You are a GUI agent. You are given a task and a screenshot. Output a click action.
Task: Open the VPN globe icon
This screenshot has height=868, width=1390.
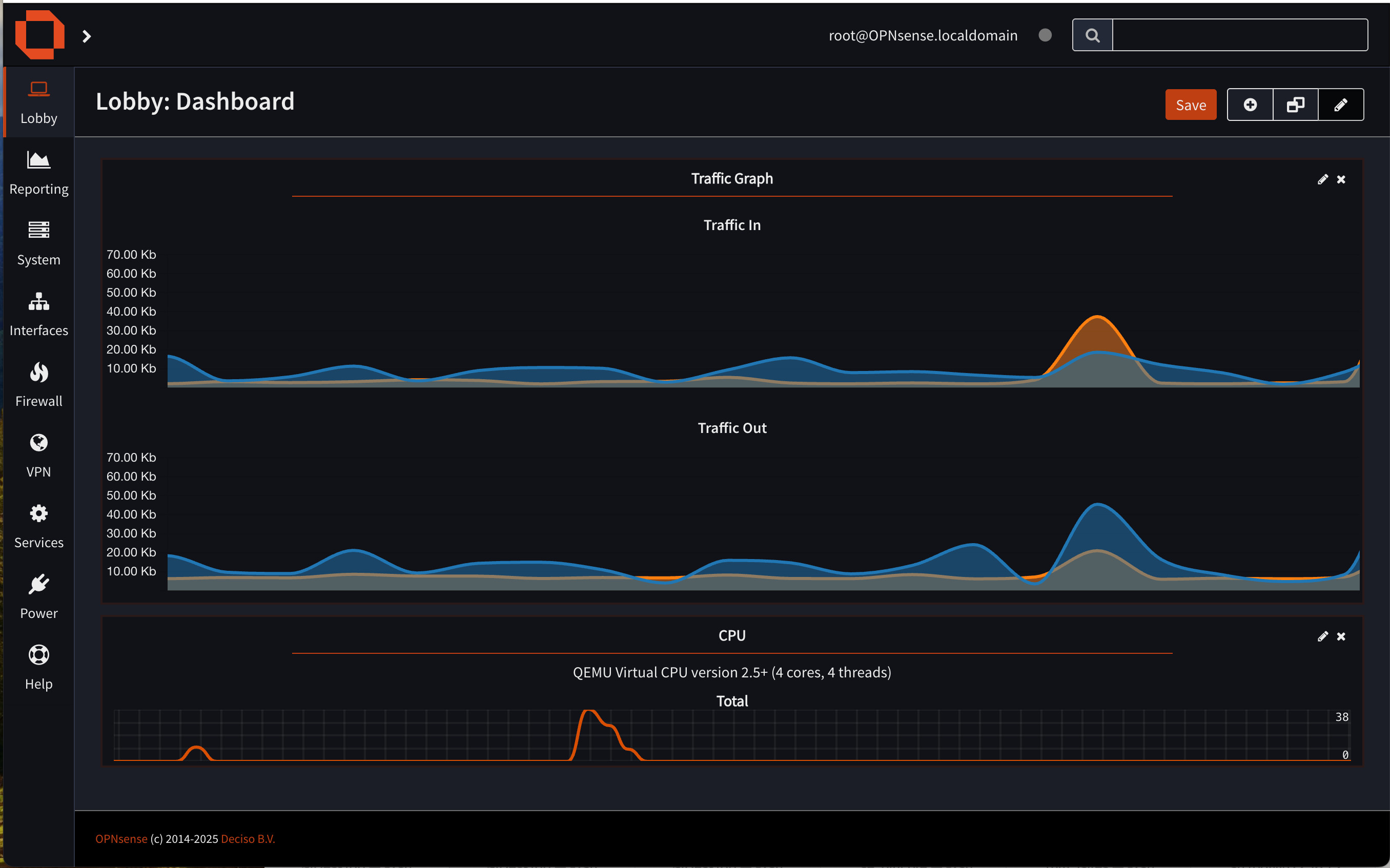38,443
